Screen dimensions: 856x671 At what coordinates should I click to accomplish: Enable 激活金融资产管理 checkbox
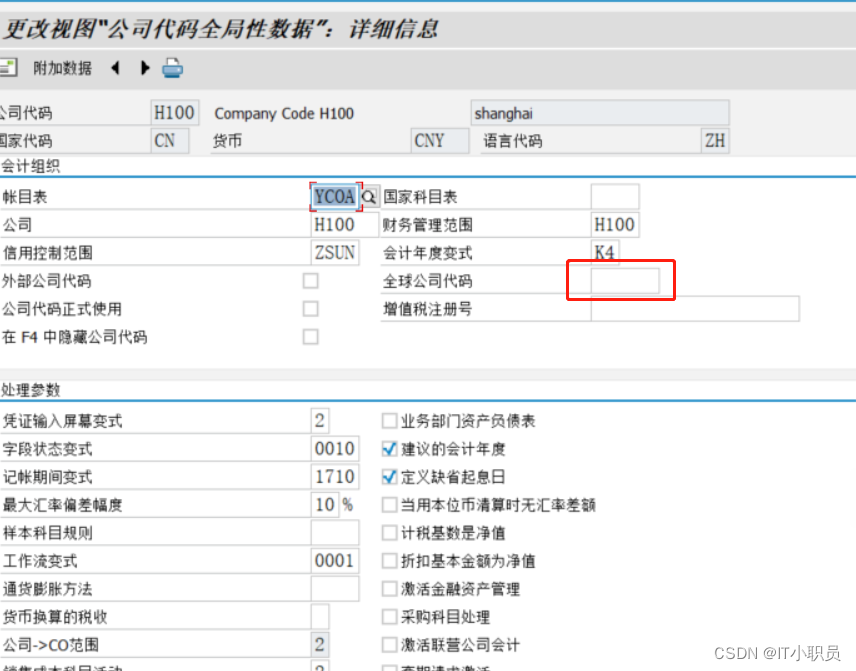pyautogui.click(x=389, y=589)
